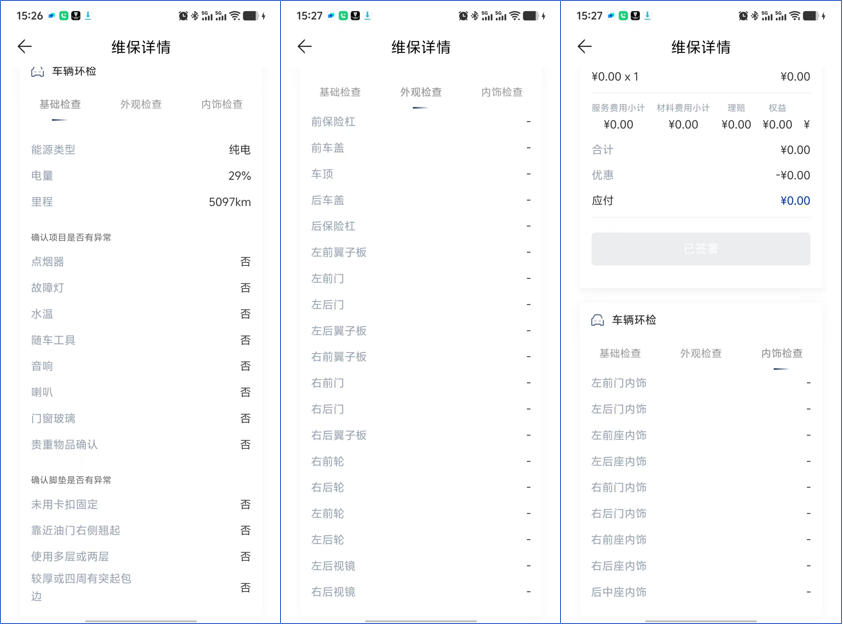Tap the 前车盖 row
The height and width of the screenshot is (625, 843).
point(421,148)
